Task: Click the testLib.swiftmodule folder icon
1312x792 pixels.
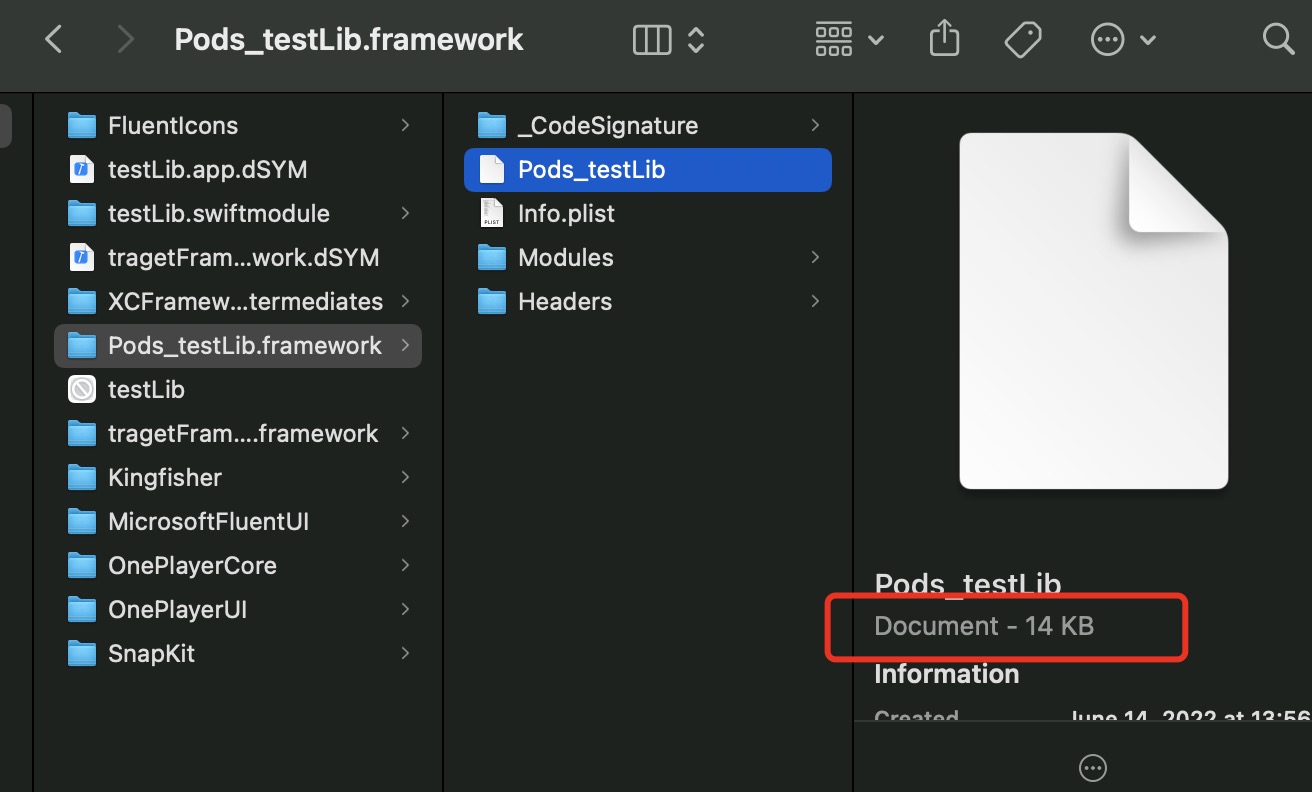Action: click(81, 213)
